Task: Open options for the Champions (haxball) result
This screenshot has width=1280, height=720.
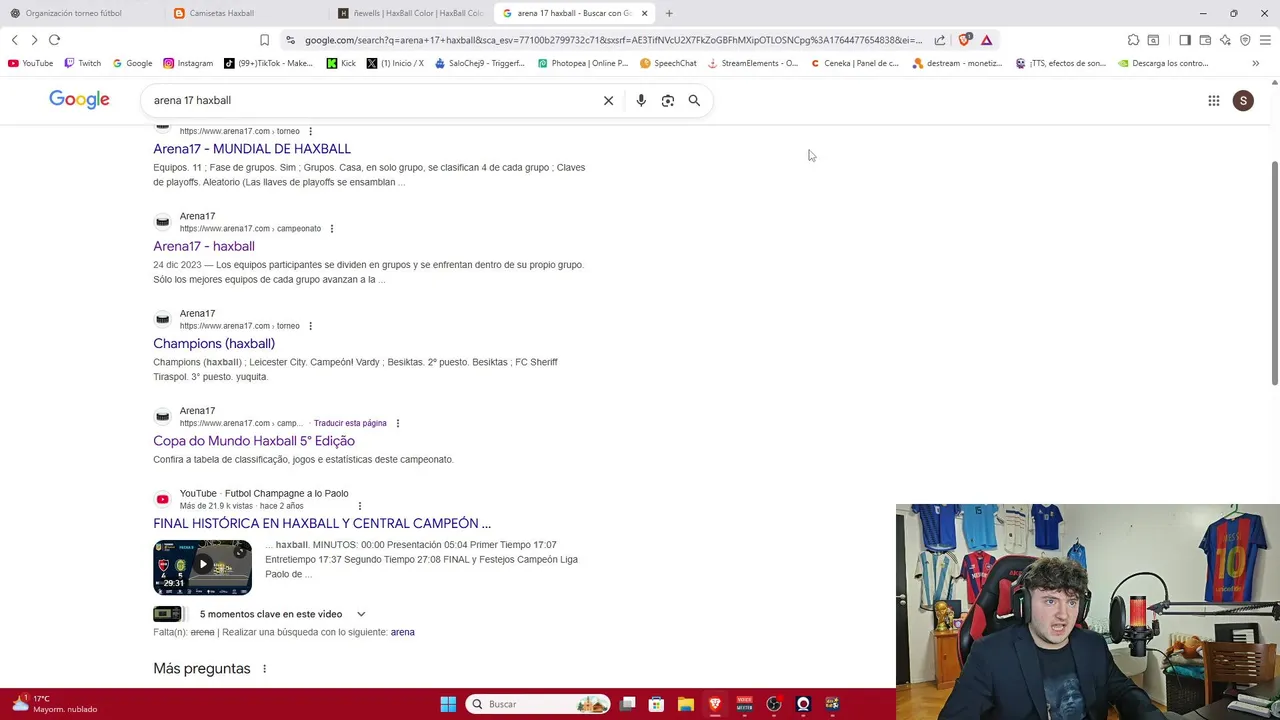Action: tap(310, 326)
